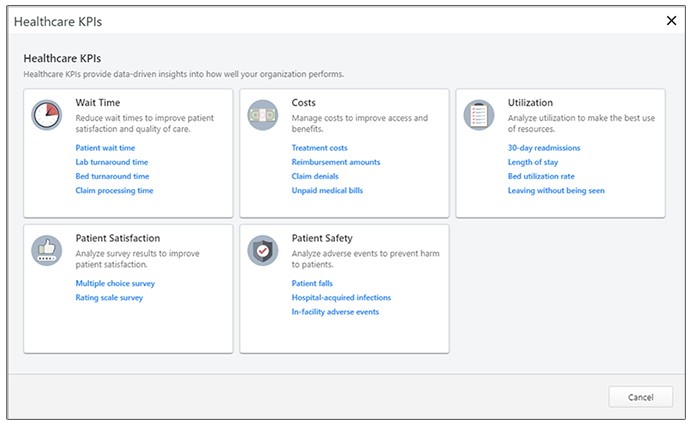Open Multiple choice survey link
Screen dimensions: 690x425
[115, 284]
